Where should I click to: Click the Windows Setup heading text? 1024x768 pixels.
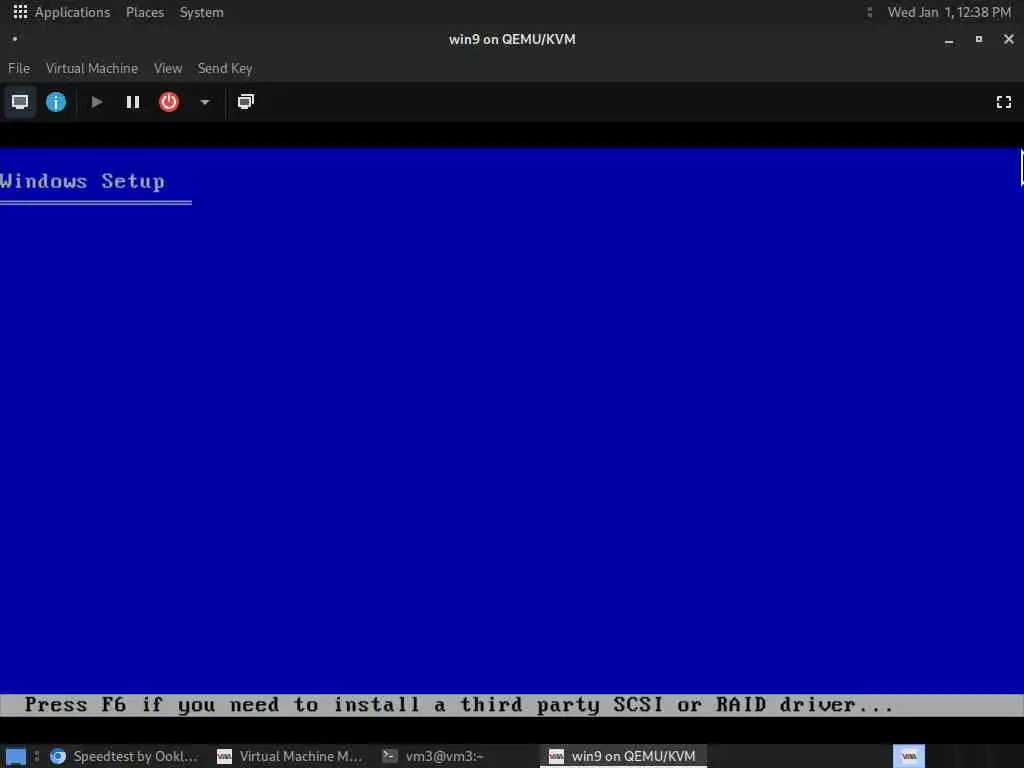click(x=82, y=182)
